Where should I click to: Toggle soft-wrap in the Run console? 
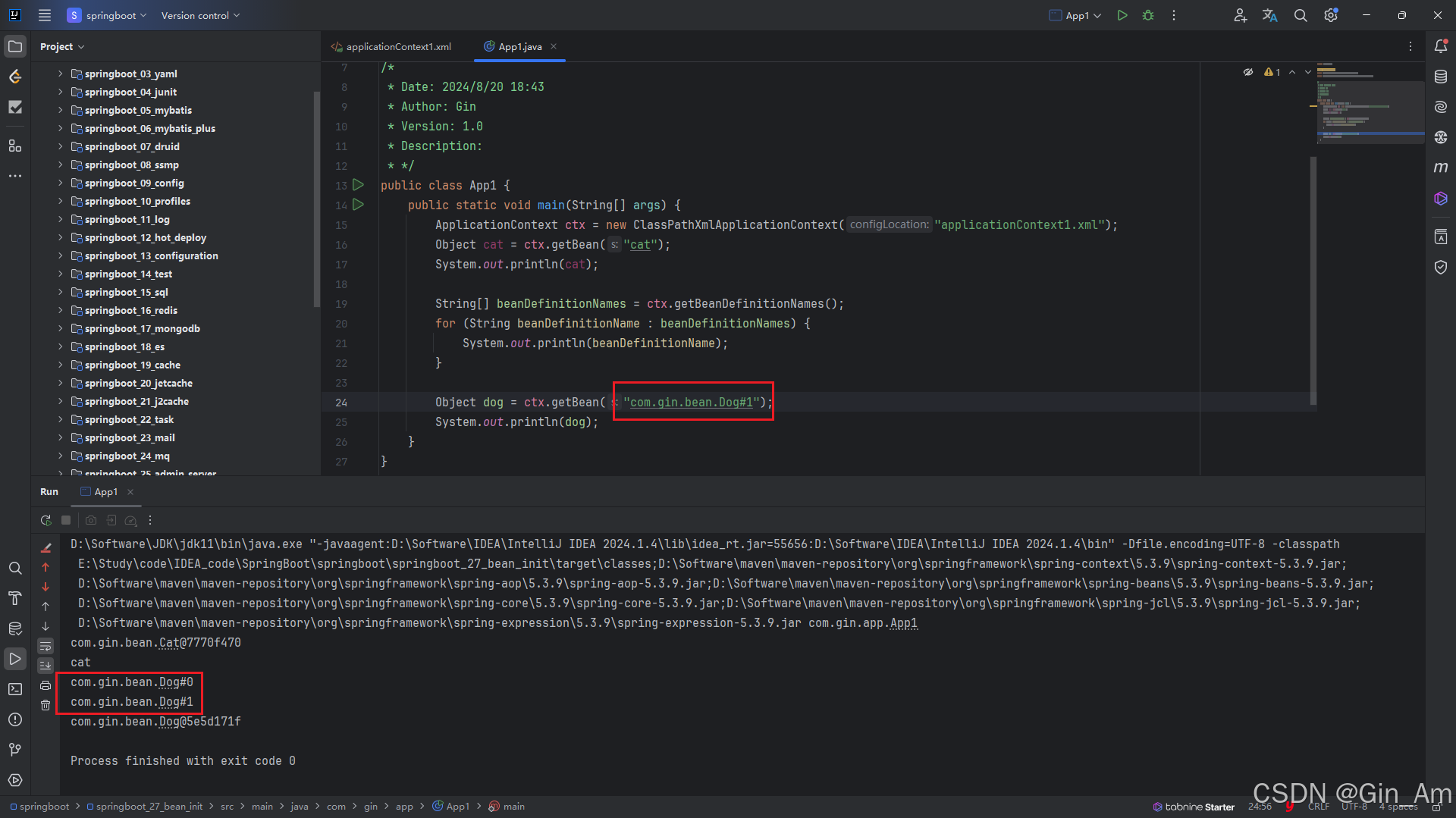(x=45, y=647)
